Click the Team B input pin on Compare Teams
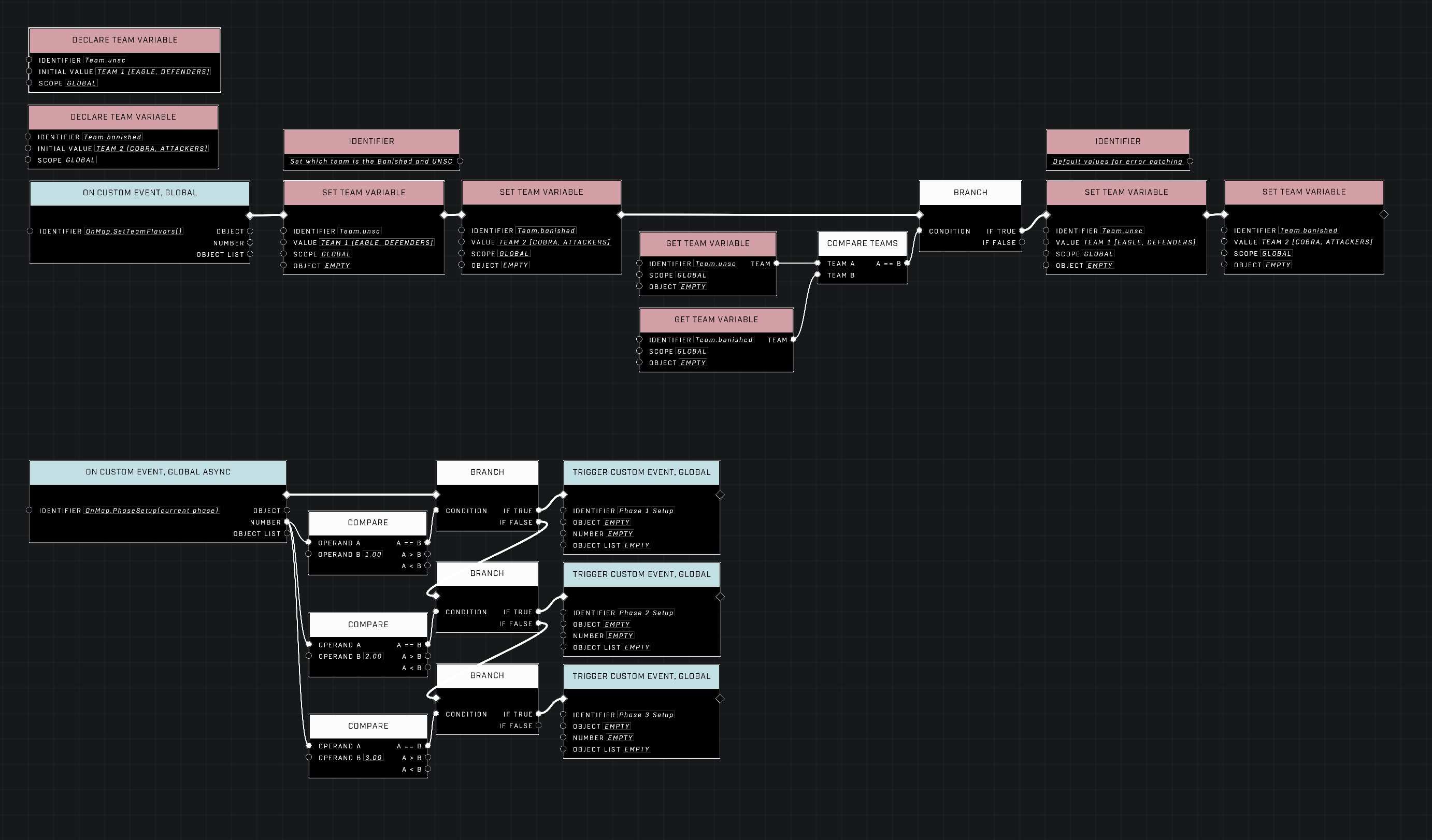 (x=818, y=275)
